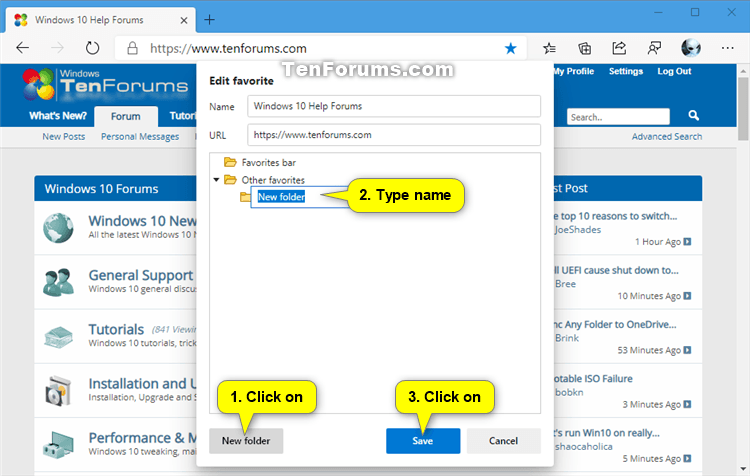This screenshot has width=750, height=476.
Task: Go back using browser back arrow
Action: [22, 48]
